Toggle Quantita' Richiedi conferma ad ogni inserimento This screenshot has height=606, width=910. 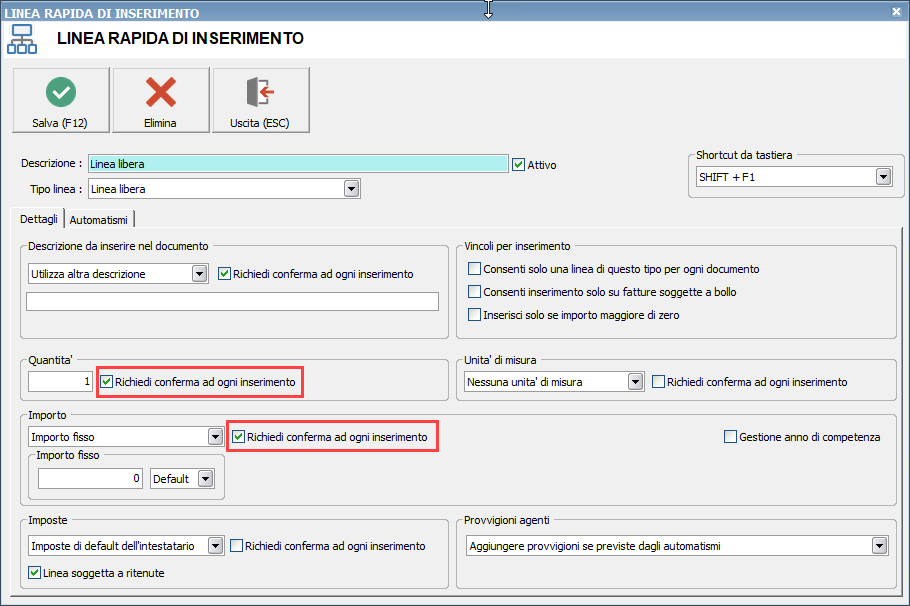tap(106, 381)
